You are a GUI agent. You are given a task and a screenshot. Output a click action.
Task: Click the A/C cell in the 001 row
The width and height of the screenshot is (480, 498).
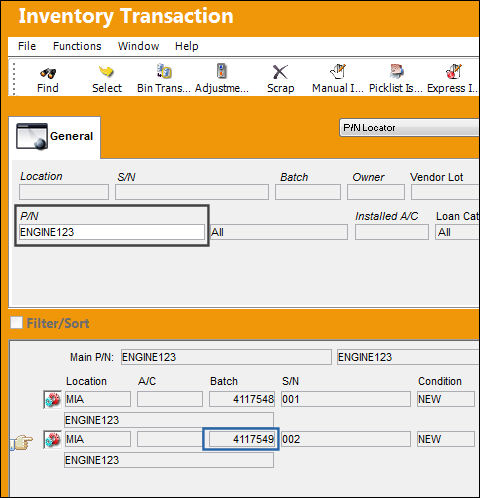pyautogui.click(x=170, y=399)
